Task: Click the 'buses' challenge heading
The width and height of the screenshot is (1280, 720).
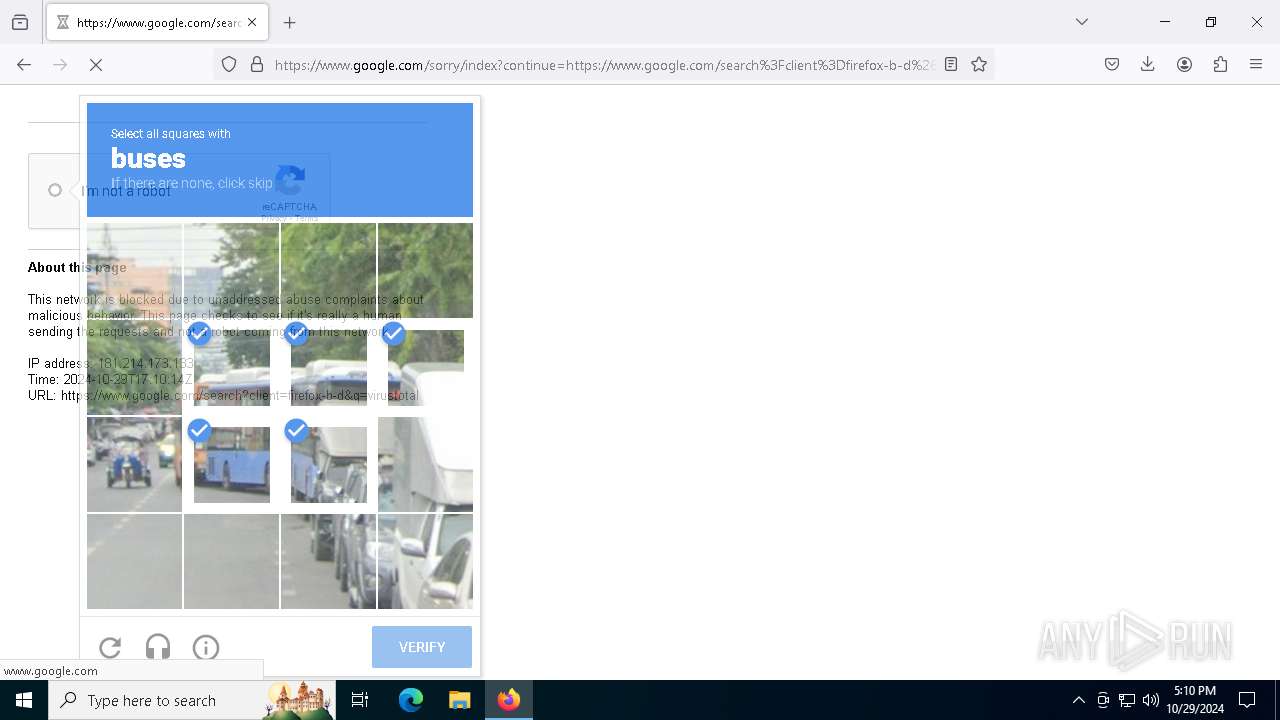Action: click(x=148, y=158)
